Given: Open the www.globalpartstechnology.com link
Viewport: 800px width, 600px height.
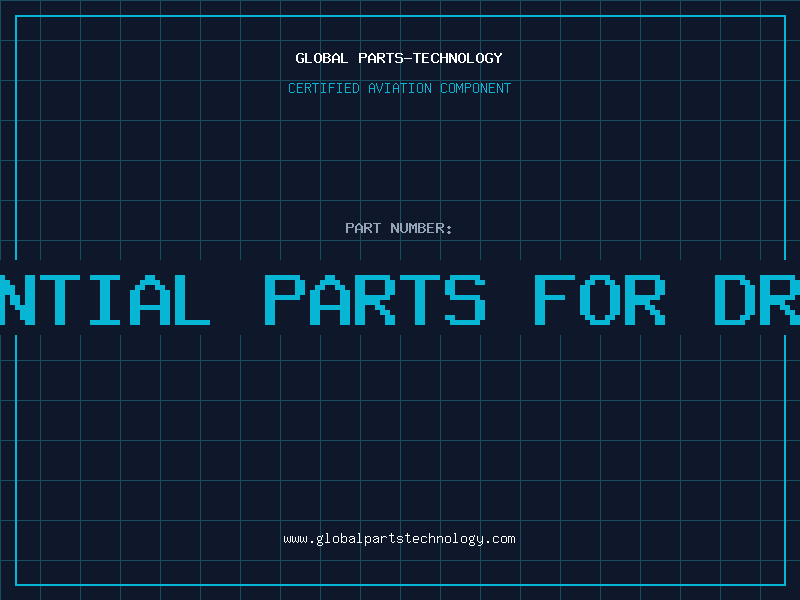Looking at the screenshot, I should [399, 539].
